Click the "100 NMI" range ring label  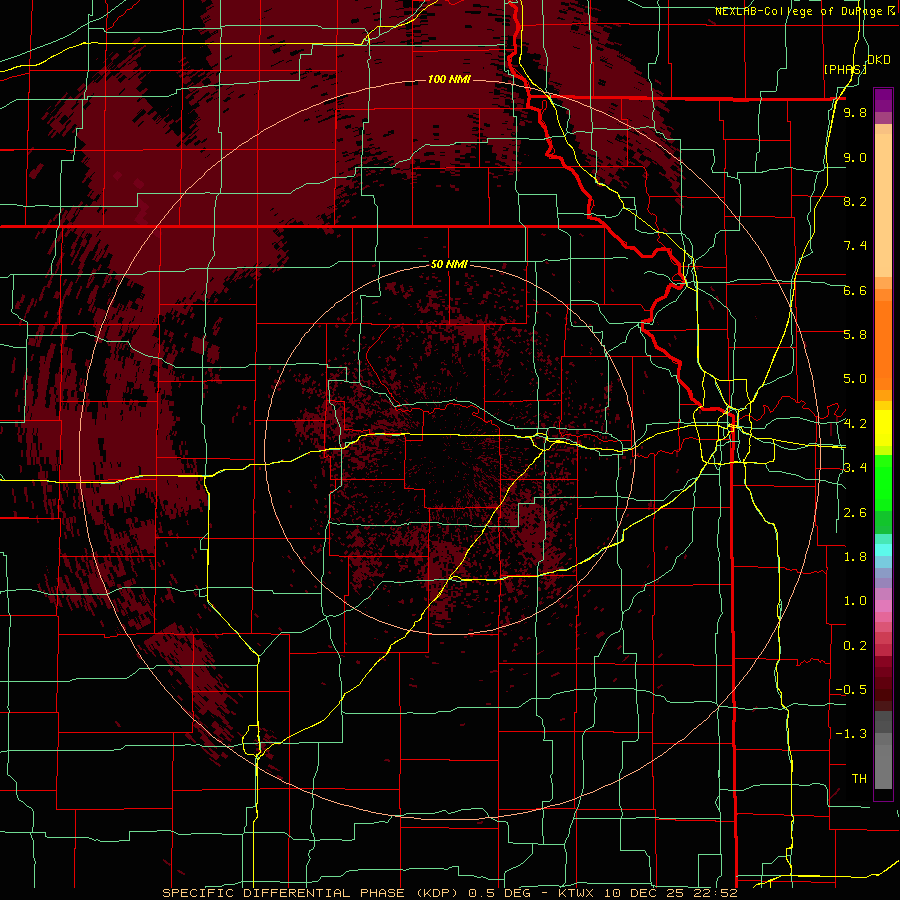click(449, 79)
